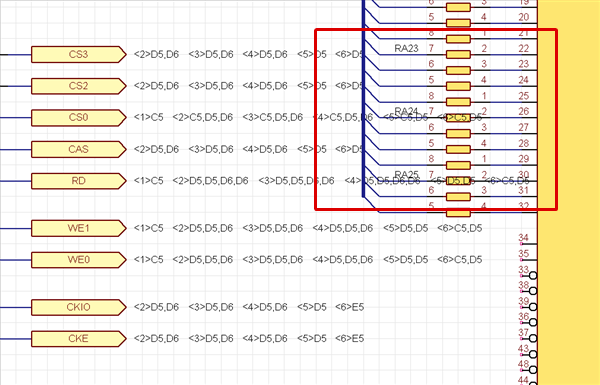The width and height of the screenshot is (600, 385).
Task: Click resistor element at pin 28
Action: click(458, 149)
